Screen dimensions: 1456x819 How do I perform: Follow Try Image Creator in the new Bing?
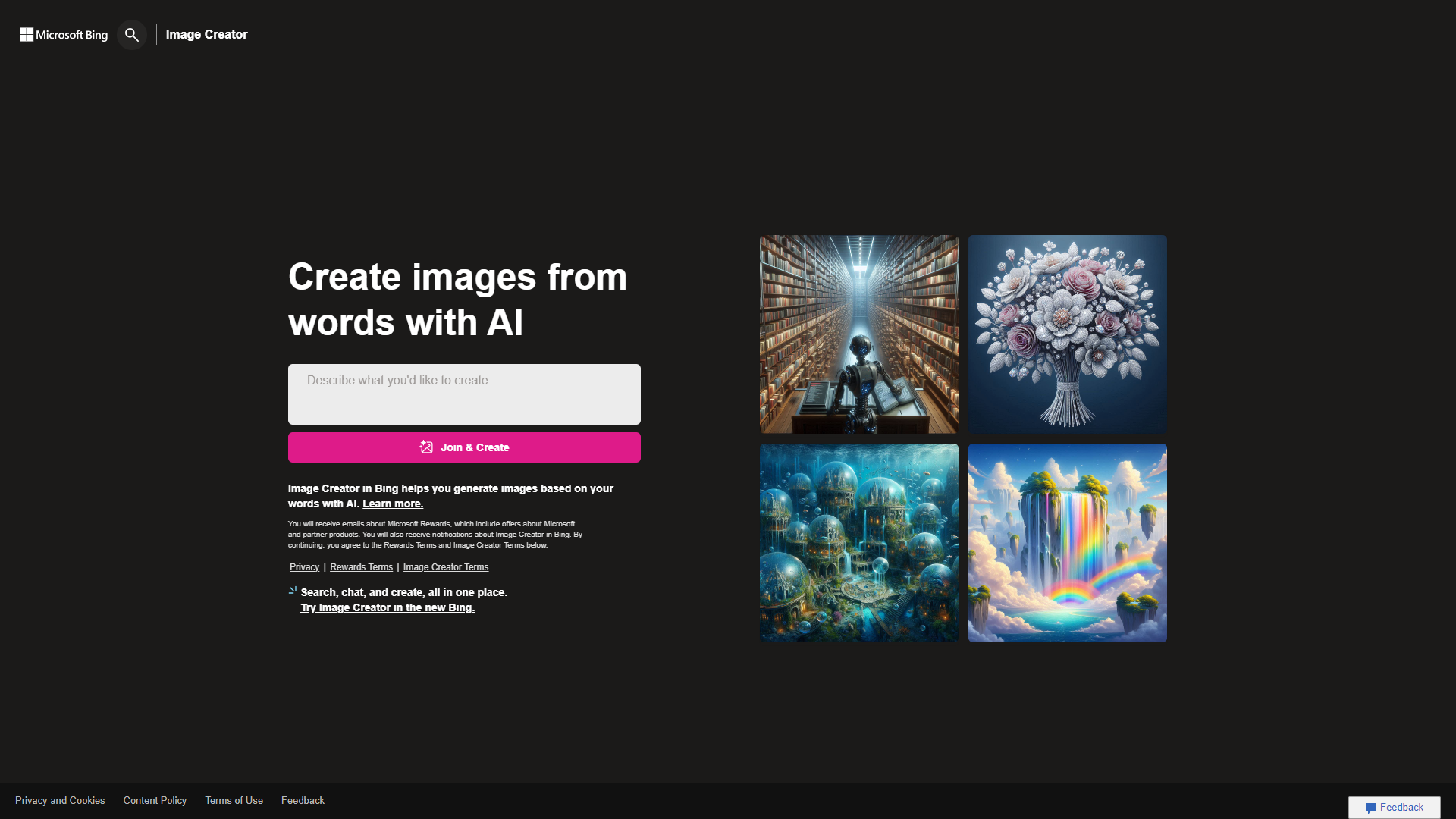click(x=387, y=607)
